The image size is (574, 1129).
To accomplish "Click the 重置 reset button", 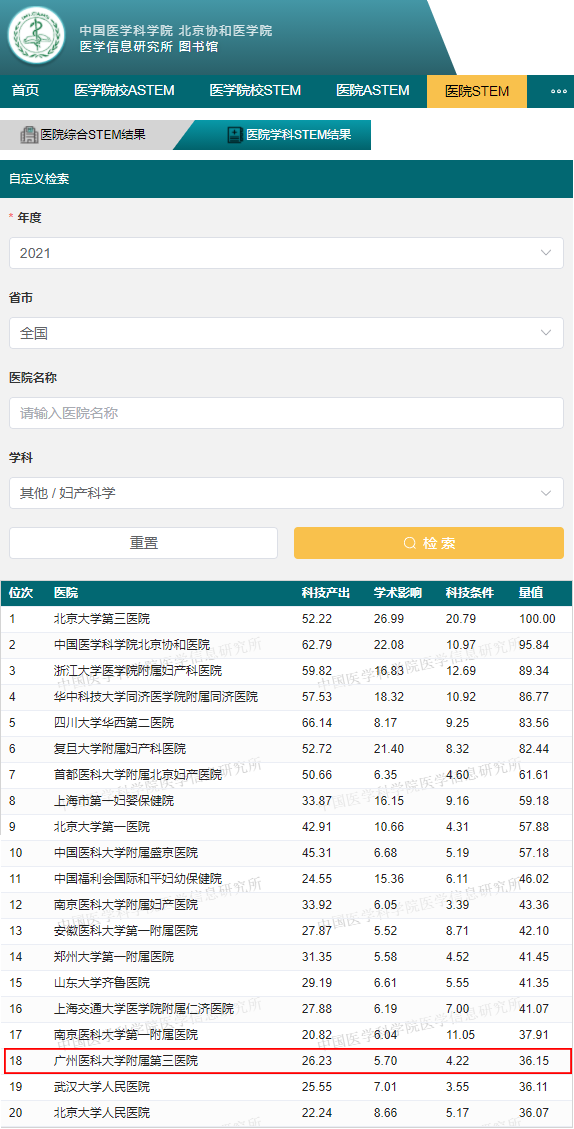I will point(143,543).
